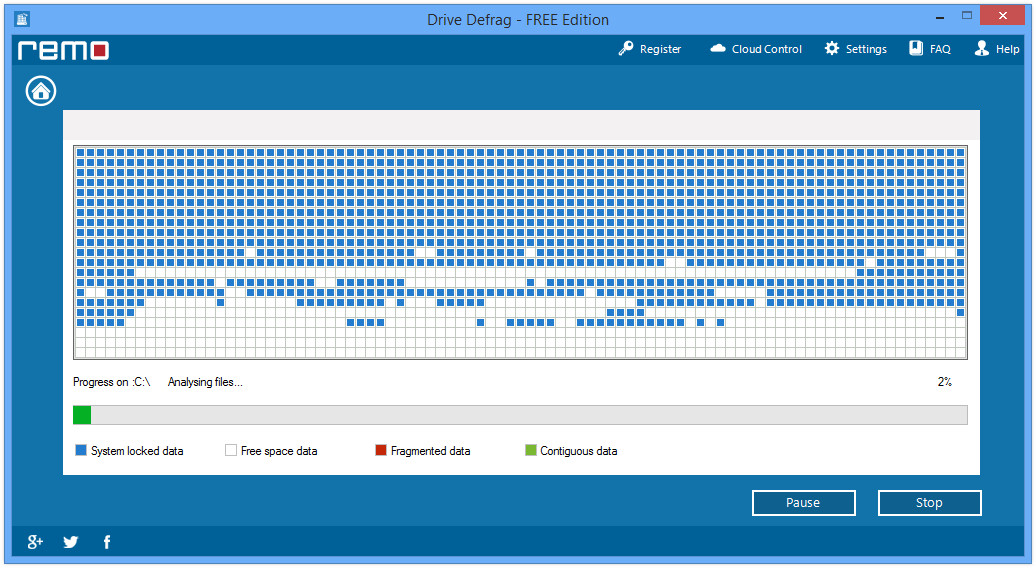Open the Twitter bird icon
This screenshot has width=1036, height=568.
pos(71,542)
